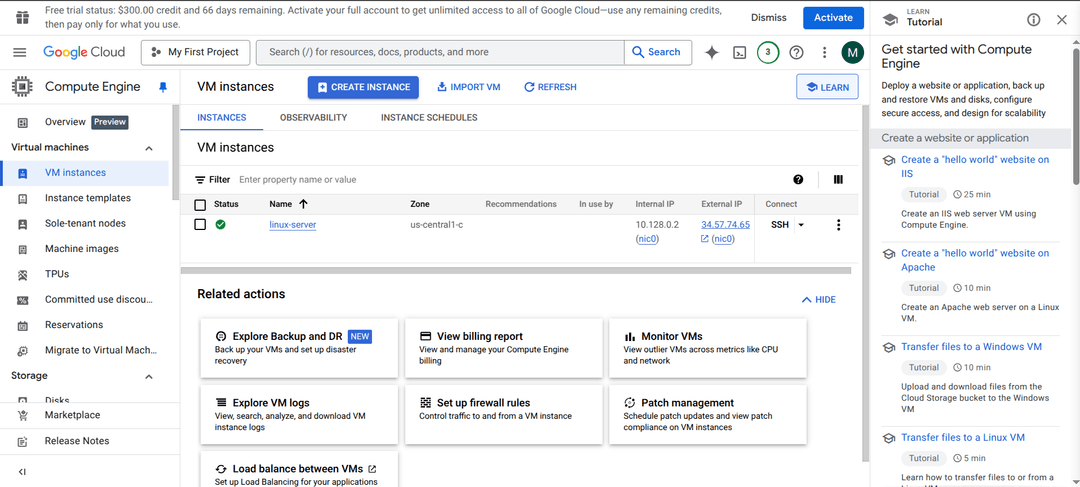Screen dimensions: 1080x487
Task: Click the Create Instance button
Action: 363,87
